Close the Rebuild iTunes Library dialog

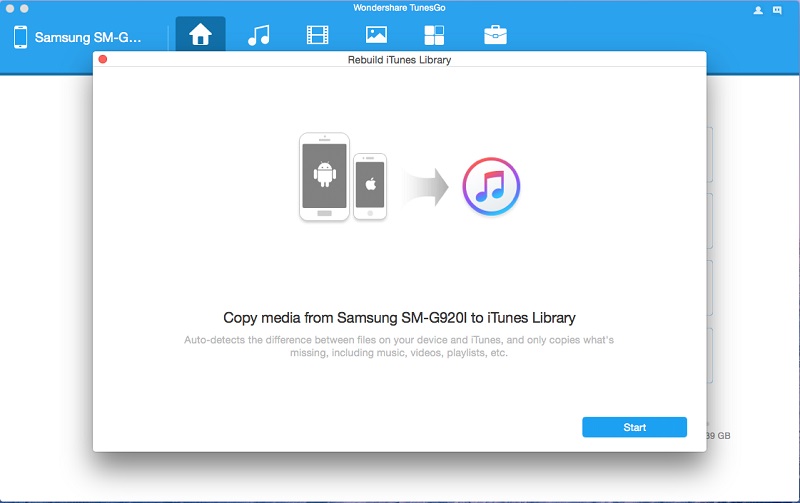103,60
